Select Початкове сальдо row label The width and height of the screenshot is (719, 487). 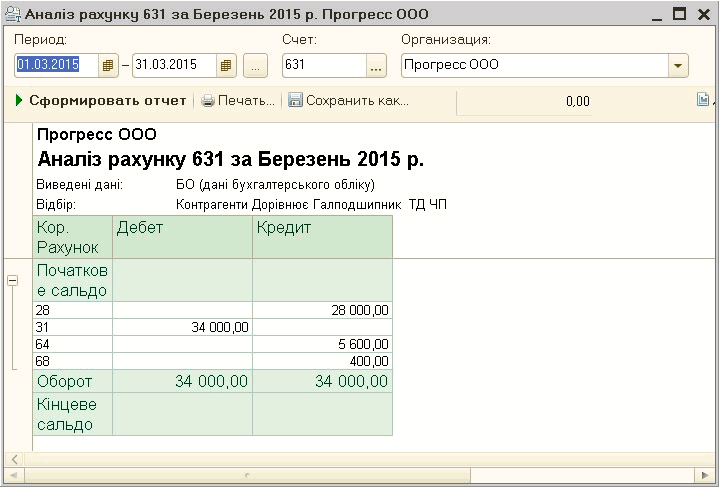[72, 280]
